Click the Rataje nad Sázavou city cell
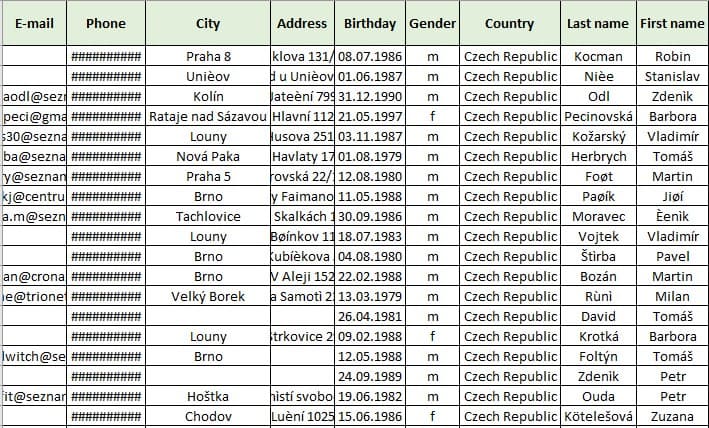Screen dimensions: 709x428 tap(208, 117)
